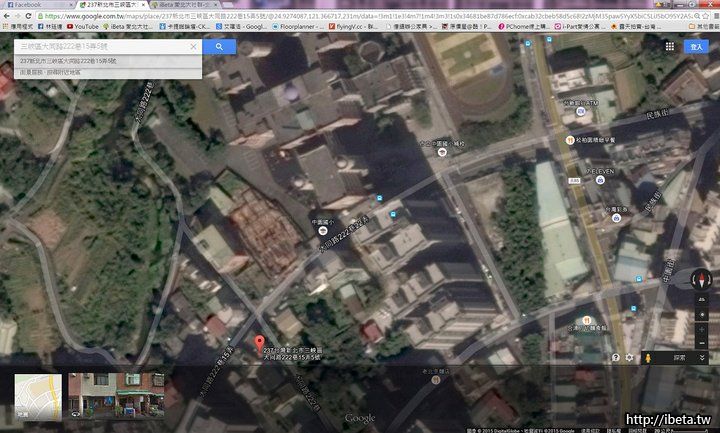Open the i-Part bookmark
Image resolution: width=720 pixels, height=433 pixels.
578,27
